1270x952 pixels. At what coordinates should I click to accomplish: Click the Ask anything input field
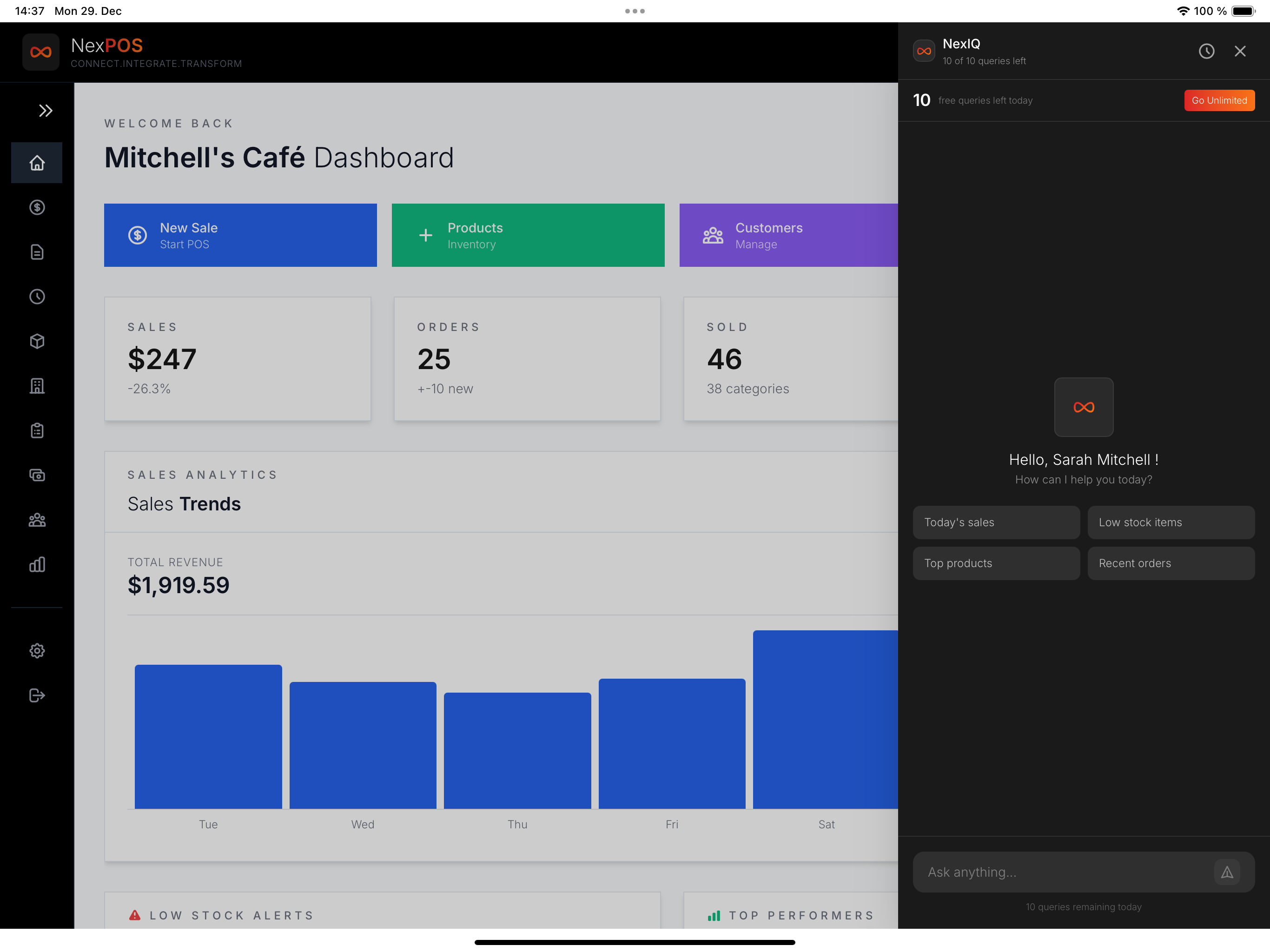click(x=1062, y=872)
